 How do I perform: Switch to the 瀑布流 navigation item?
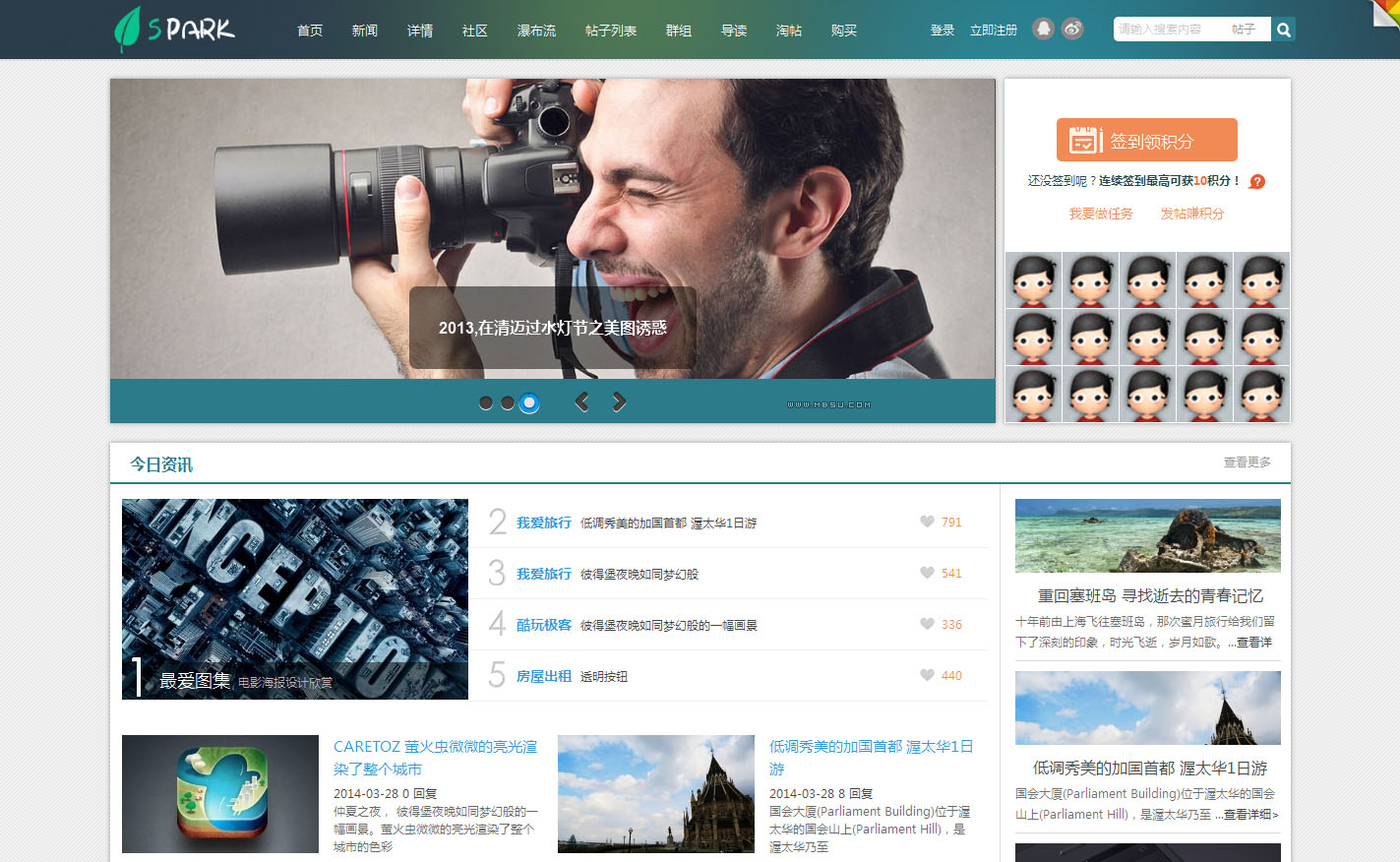pyautogui.click(x=535, y=31)
